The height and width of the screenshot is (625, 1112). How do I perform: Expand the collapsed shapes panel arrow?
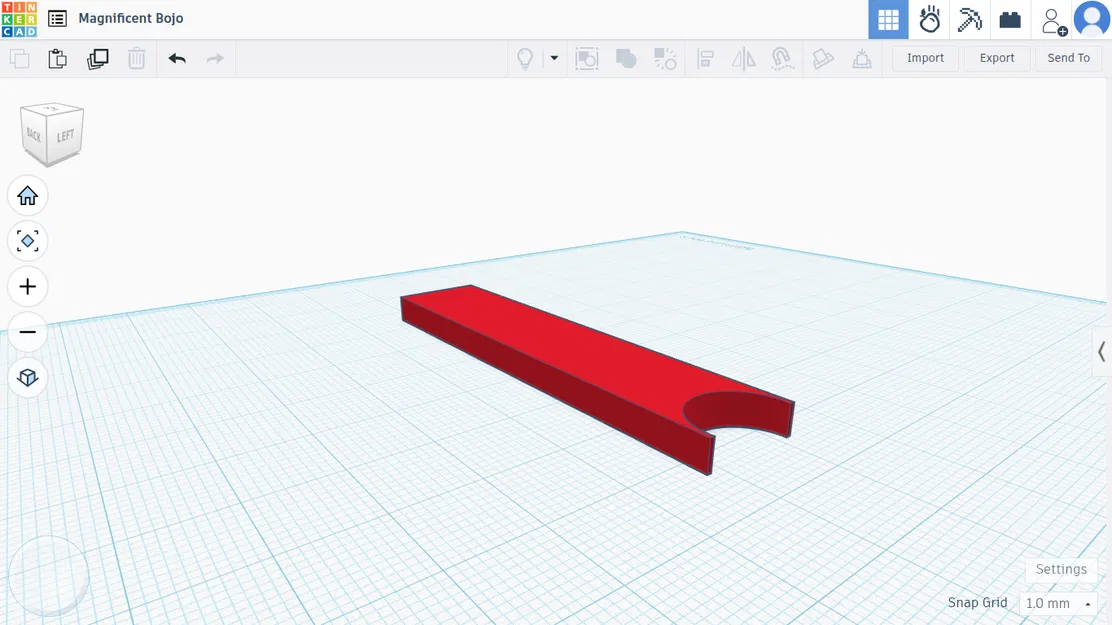pyautogui.click(x=1101, y=351)
